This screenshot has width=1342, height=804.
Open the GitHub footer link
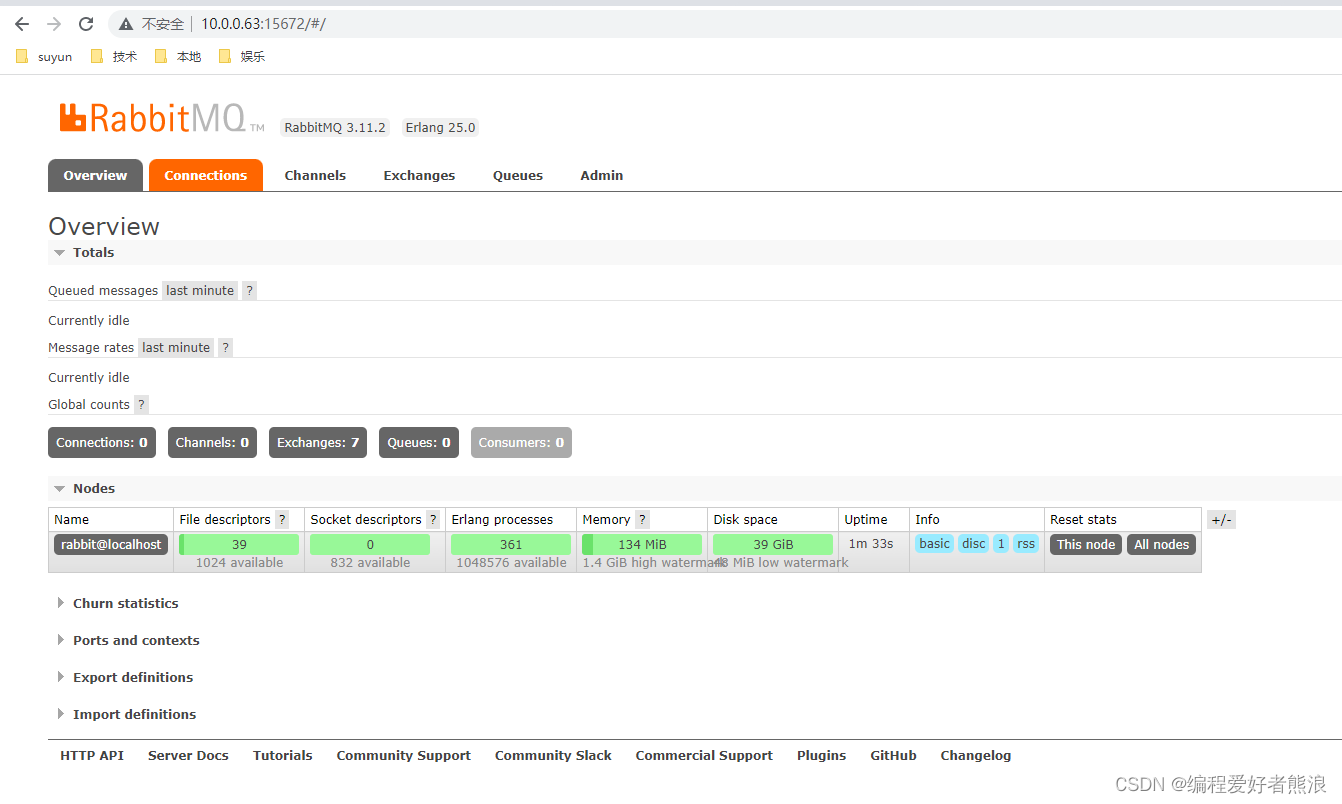coord(894,756)
